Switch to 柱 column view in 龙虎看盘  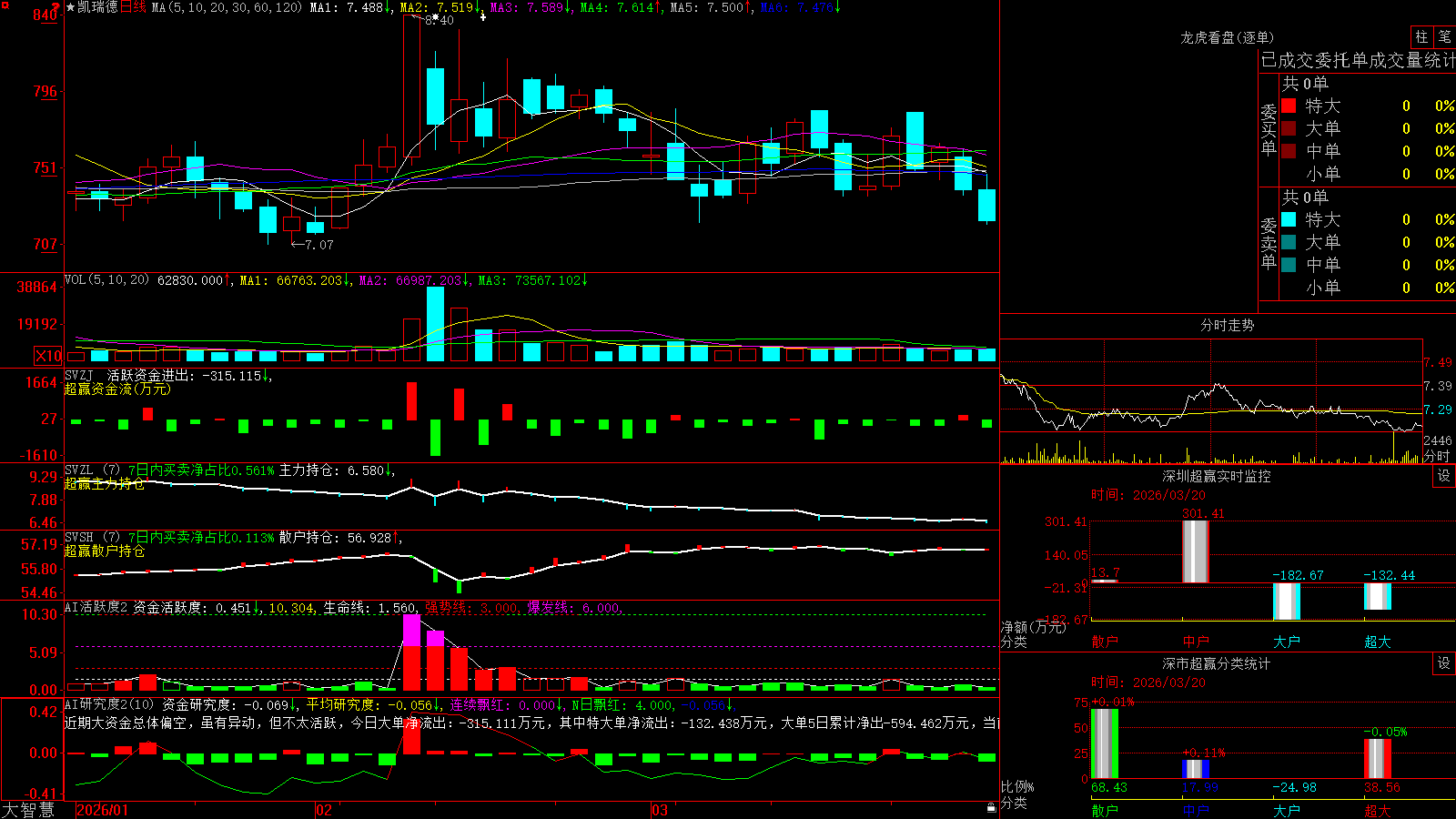tap(1421, 37)
